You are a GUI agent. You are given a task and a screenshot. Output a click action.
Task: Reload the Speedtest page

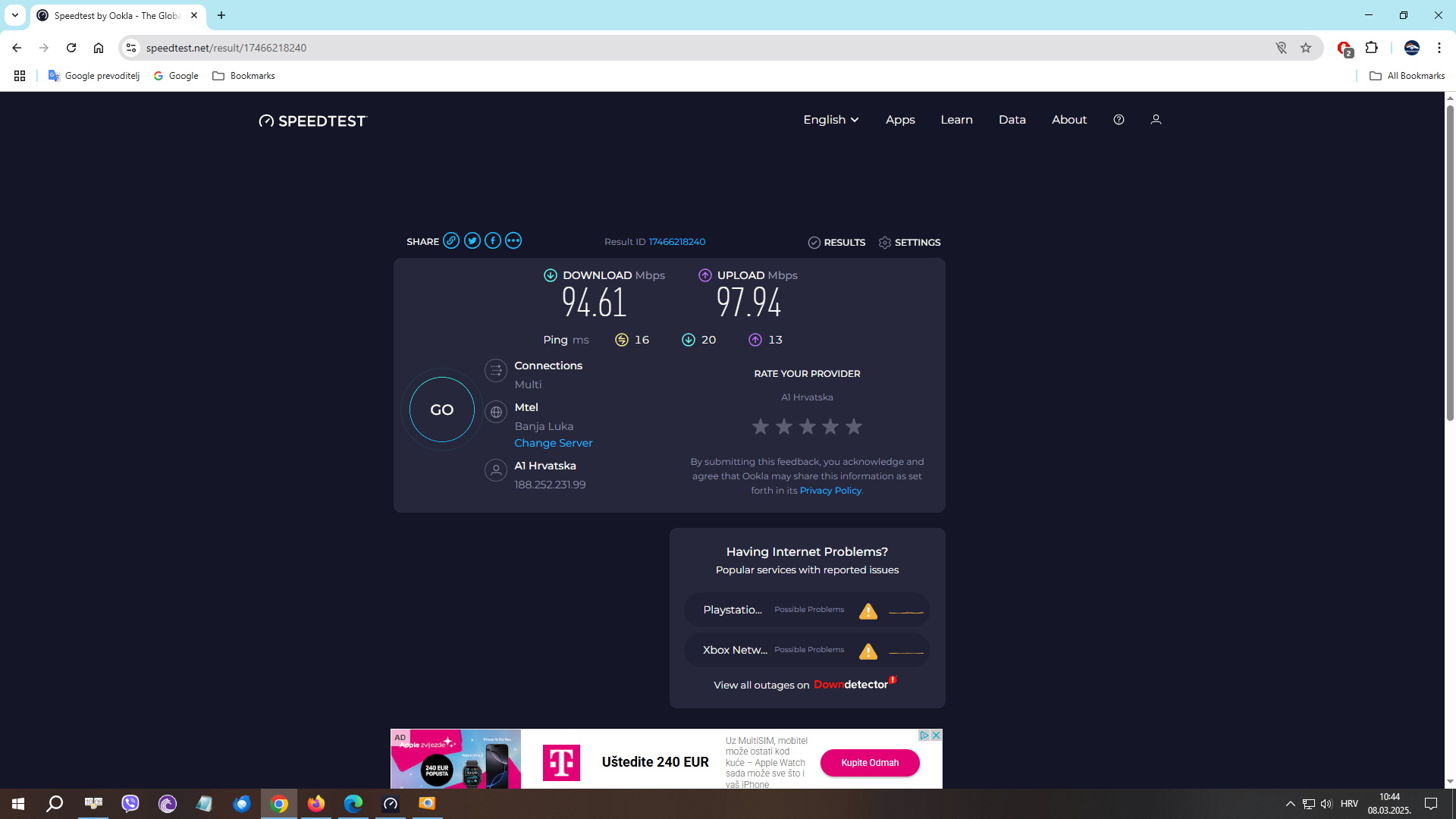[x=71, y=48]
